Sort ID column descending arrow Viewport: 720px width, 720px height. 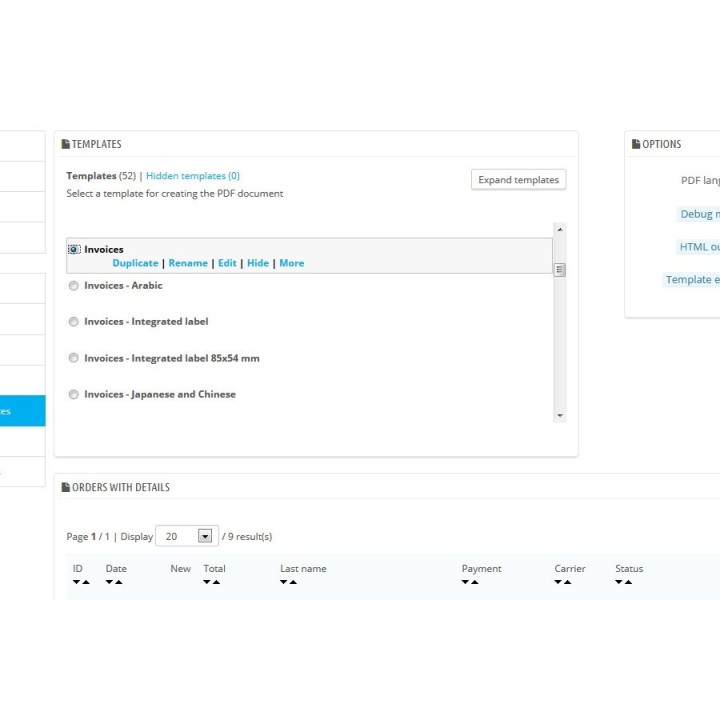(x=76, y=582)
